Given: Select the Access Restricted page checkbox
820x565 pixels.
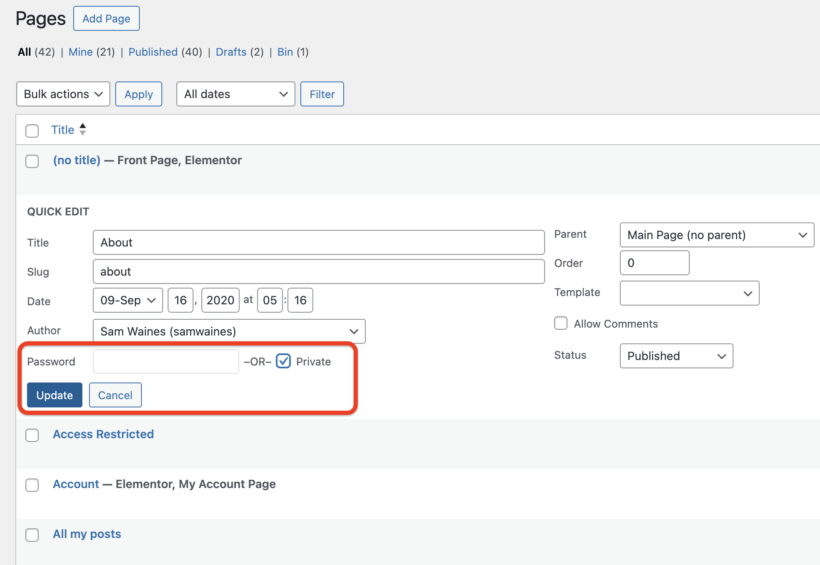Looking at the screenshot, I should (32, 435).
